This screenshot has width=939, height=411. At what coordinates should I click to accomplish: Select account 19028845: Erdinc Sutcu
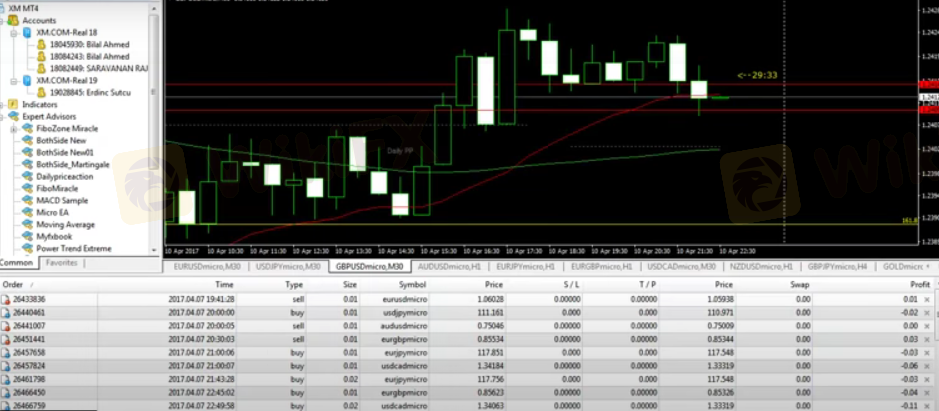coord(90,92)
